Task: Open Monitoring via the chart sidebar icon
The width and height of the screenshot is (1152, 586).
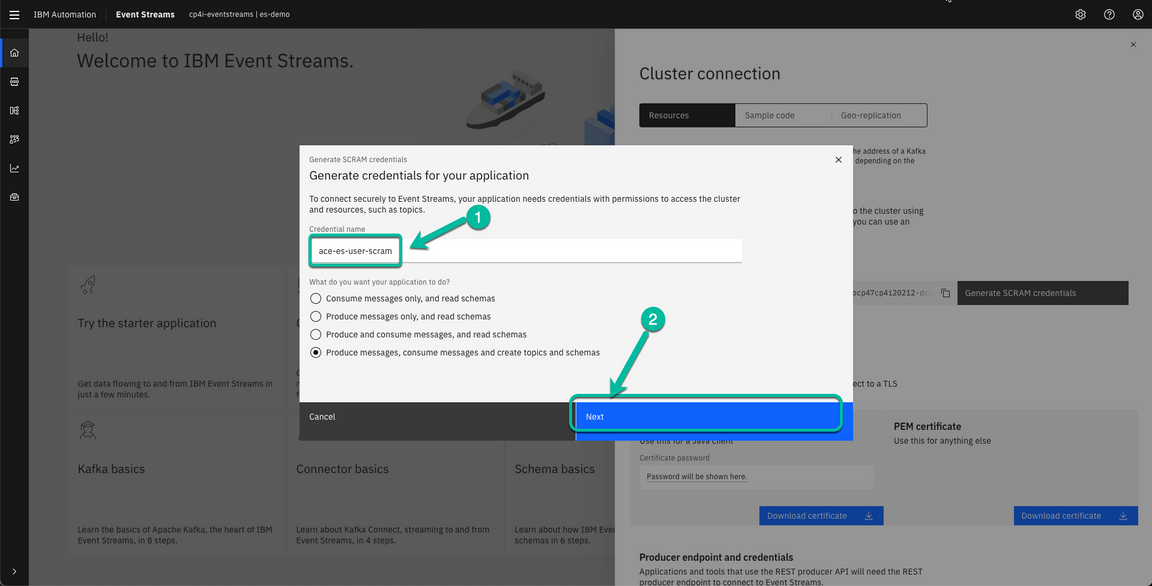Action: [x=14, y=167]
